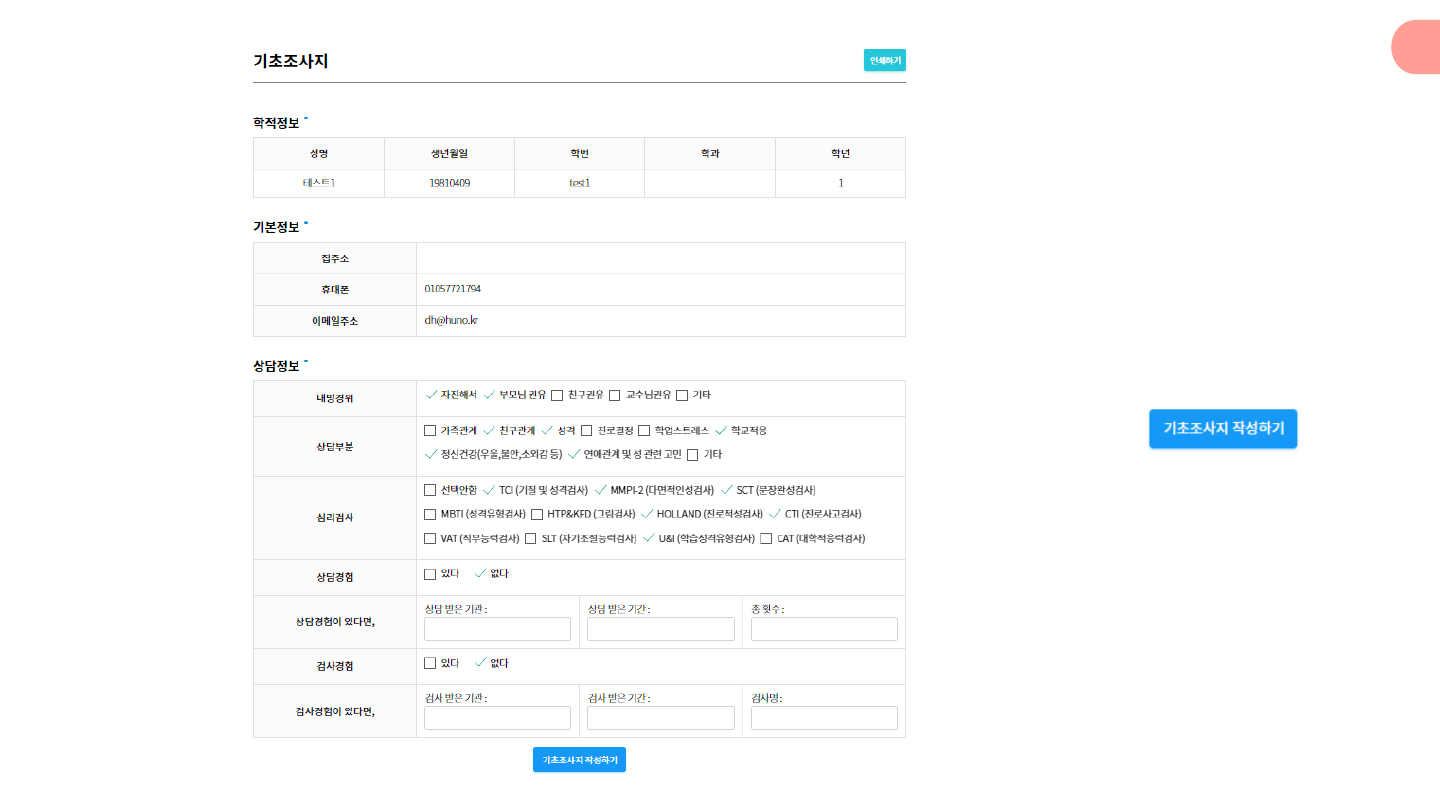
Task: Click the student ID value test1
Action: 580,183
